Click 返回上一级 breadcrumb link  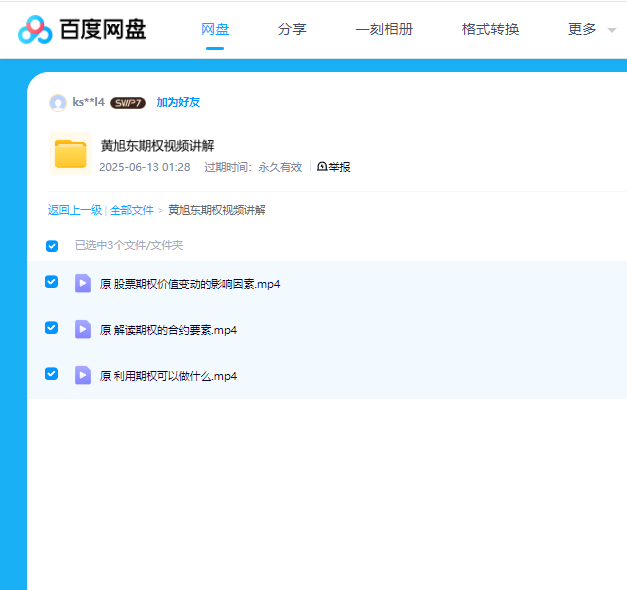point(75,210)
